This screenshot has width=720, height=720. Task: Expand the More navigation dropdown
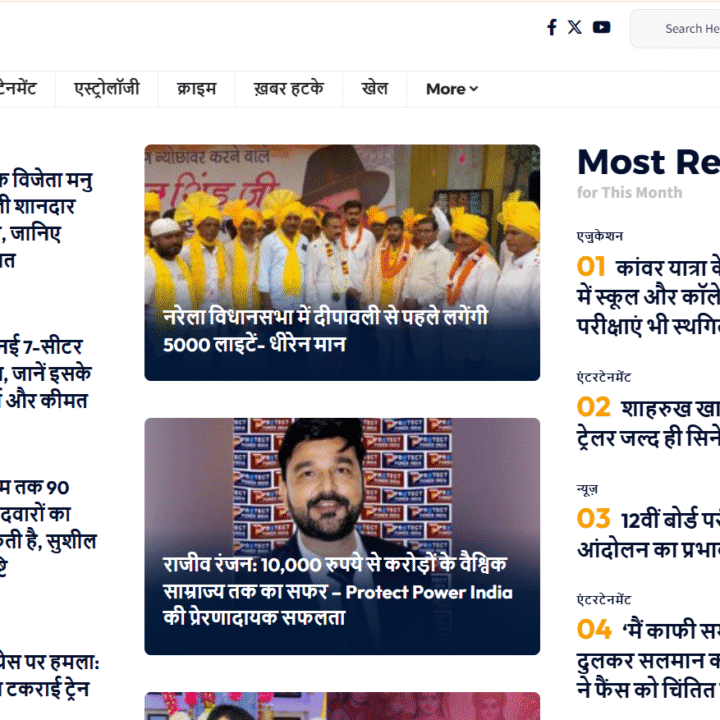(451, 89)
